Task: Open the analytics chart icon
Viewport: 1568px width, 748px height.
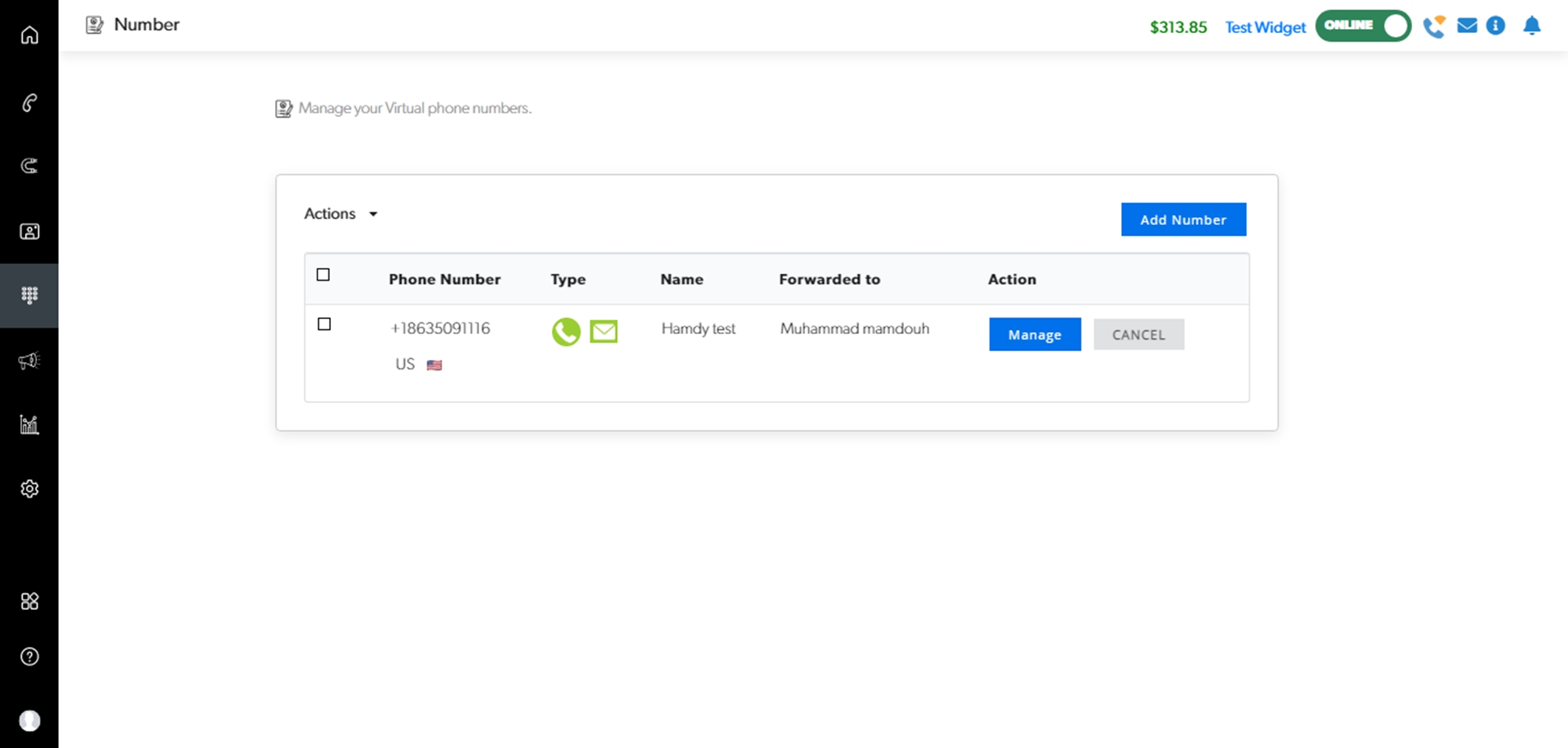Action: 29,424
